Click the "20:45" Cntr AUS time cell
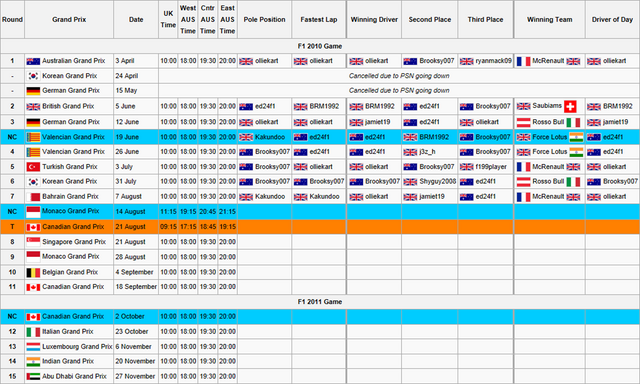This screenshot has height=384, width=640. click(207, 211)
